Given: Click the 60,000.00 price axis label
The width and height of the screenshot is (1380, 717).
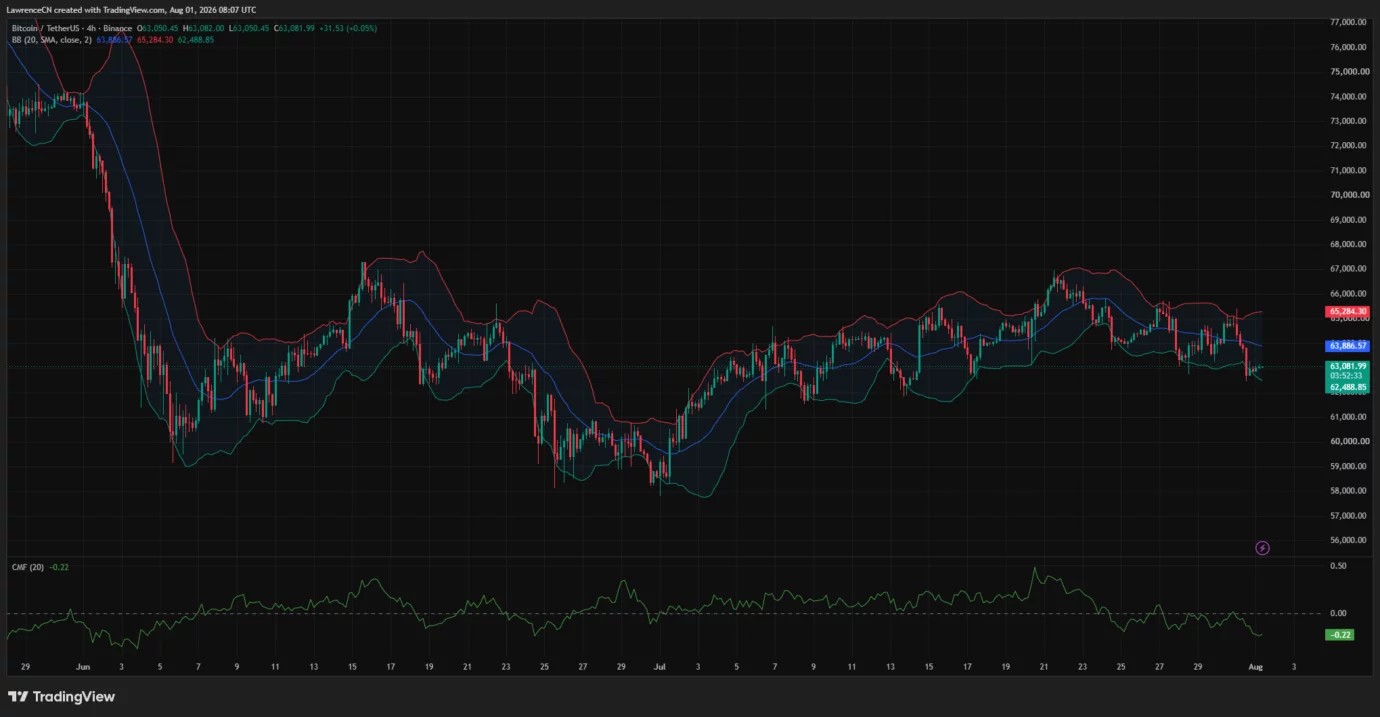Looking at the screenshot, I should [1348, 441].
